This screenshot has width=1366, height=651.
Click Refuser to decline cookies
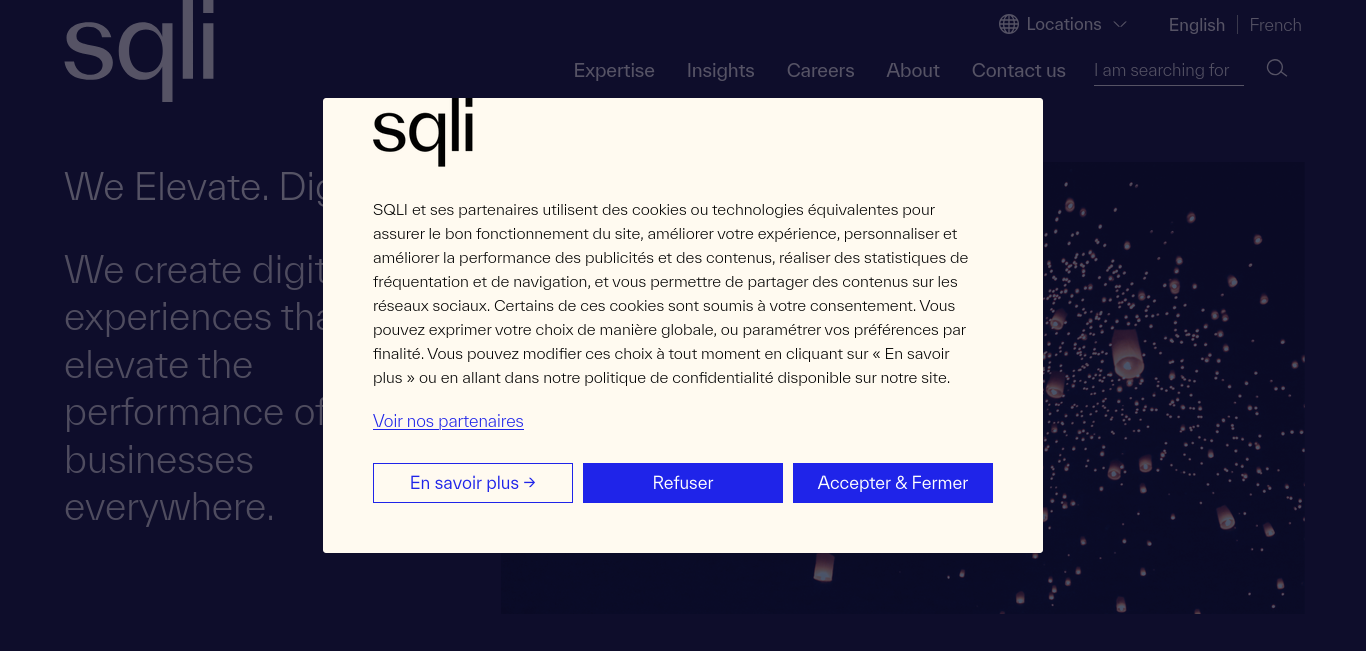(683, 483)
